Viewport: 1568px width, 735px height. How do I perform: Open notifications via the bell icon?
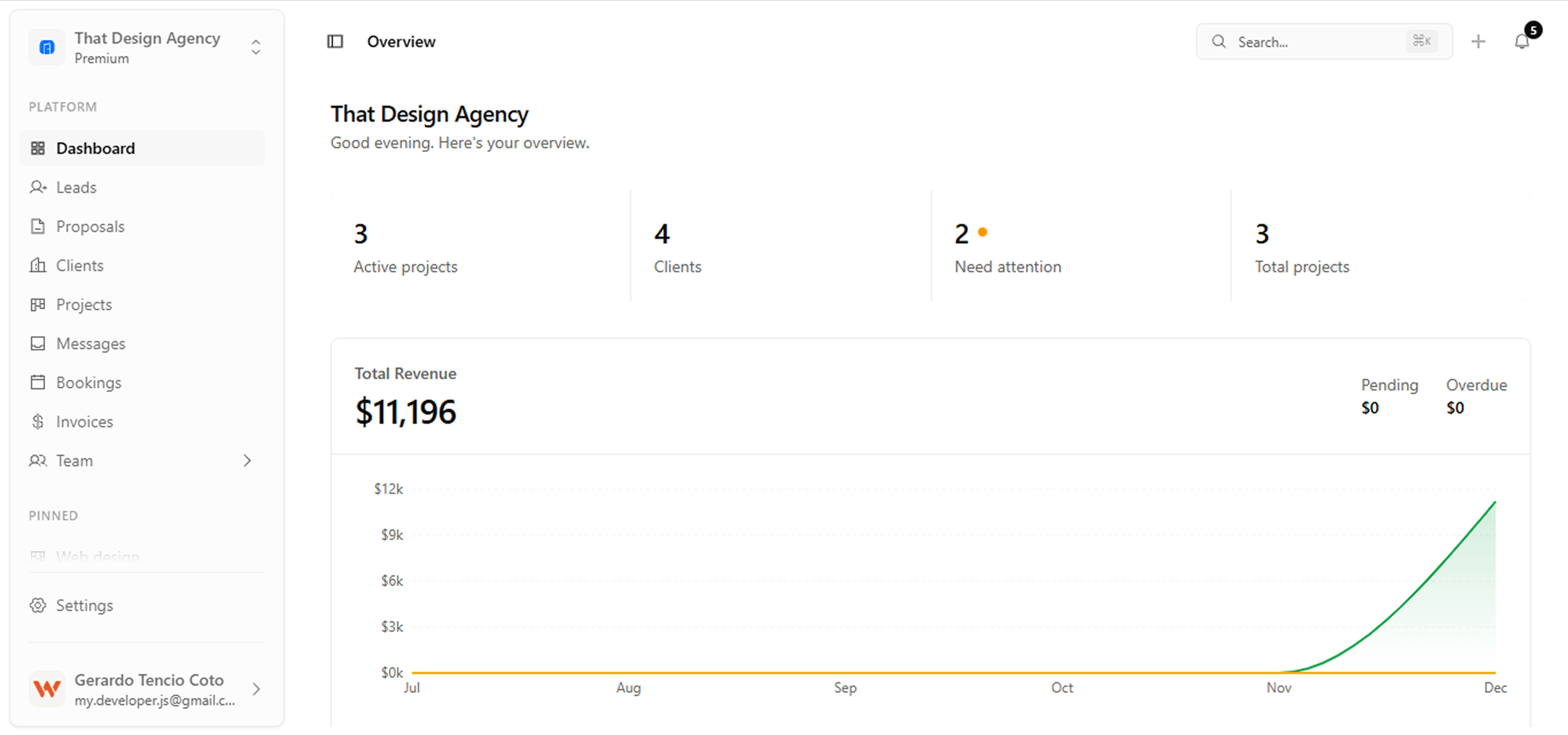1522,41
